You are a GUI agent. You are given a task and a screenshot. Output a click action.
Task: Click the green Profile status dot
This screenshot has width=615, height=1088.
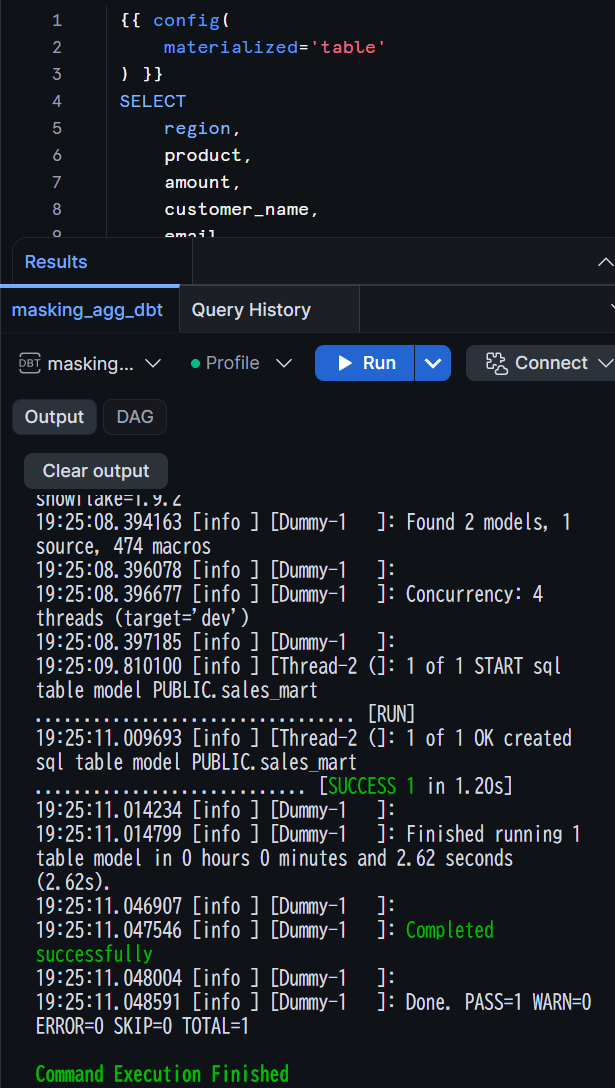click(x=195, y=363)
